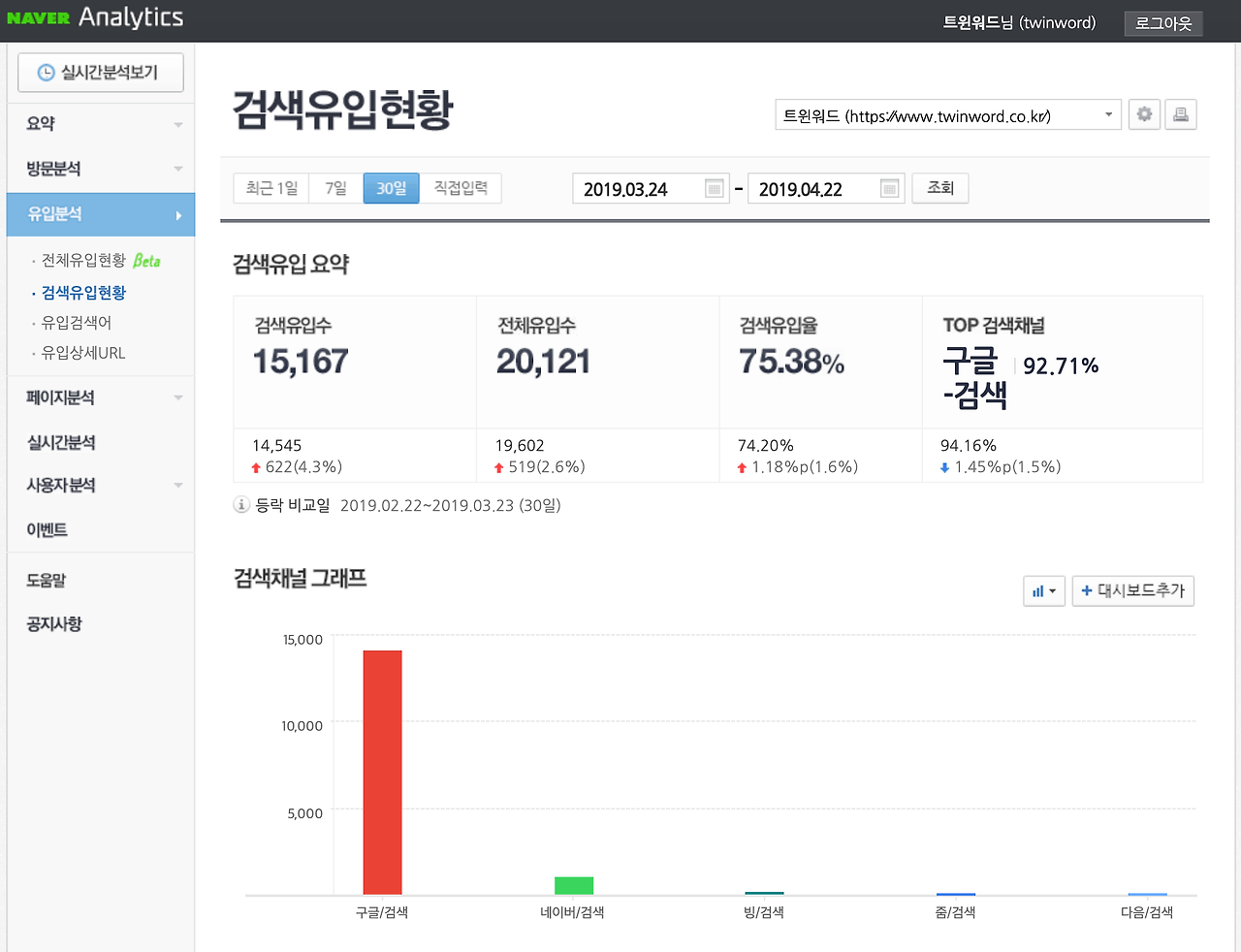Viewport: 1241px width, 952px height.
Task: Click the 로그아웃 button
Action: coord(1163,23)
